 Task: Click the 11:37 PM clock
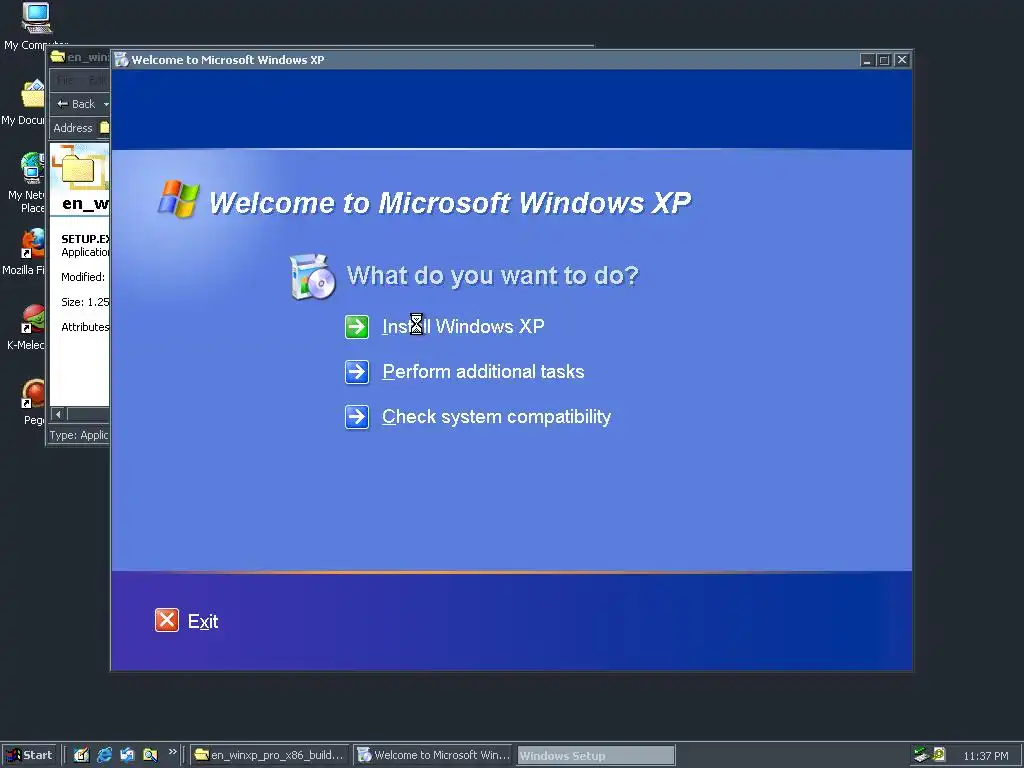point(985,756)
